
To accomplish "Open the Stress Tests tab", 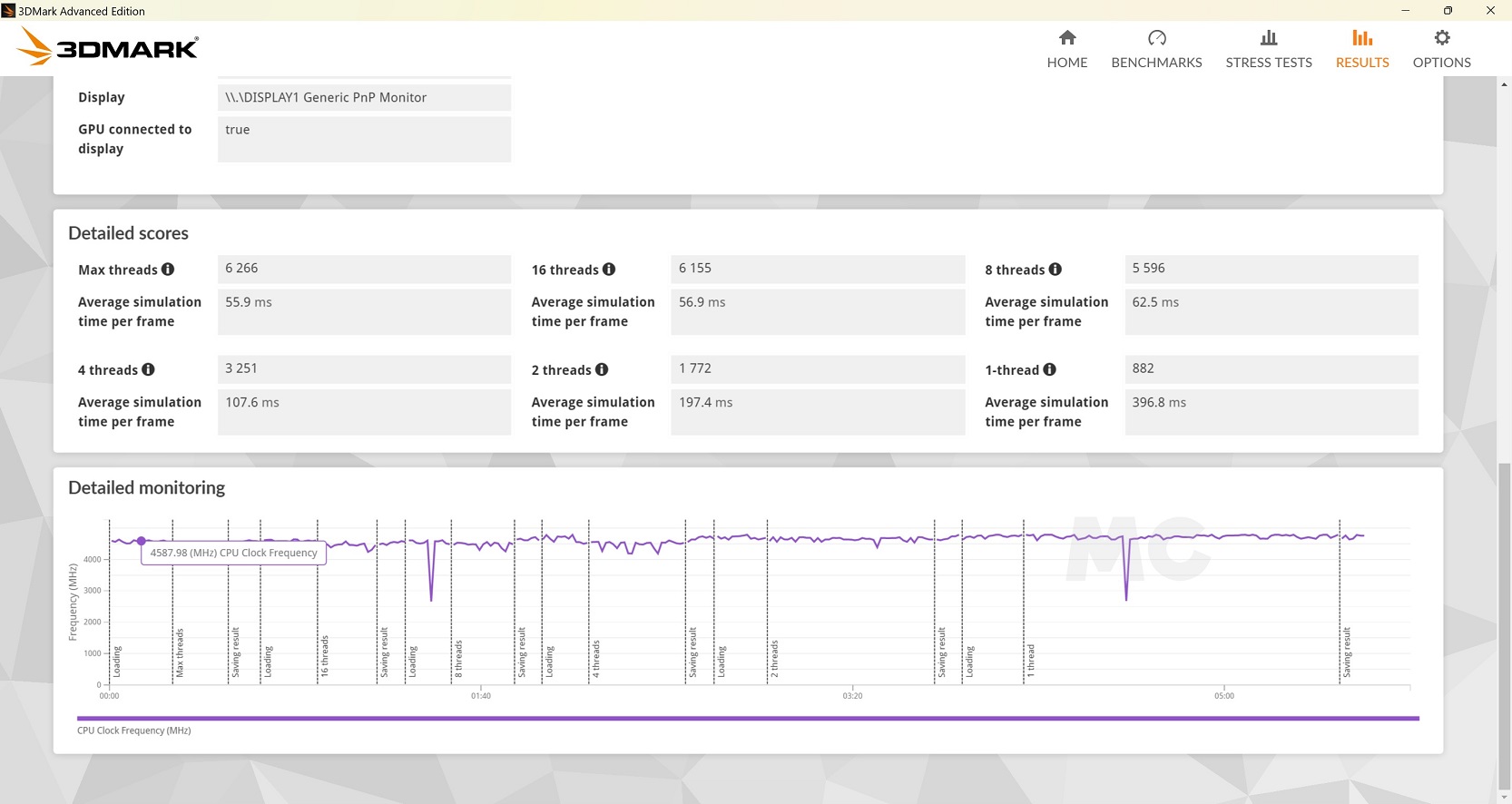I will click(x=1268, y=49).
